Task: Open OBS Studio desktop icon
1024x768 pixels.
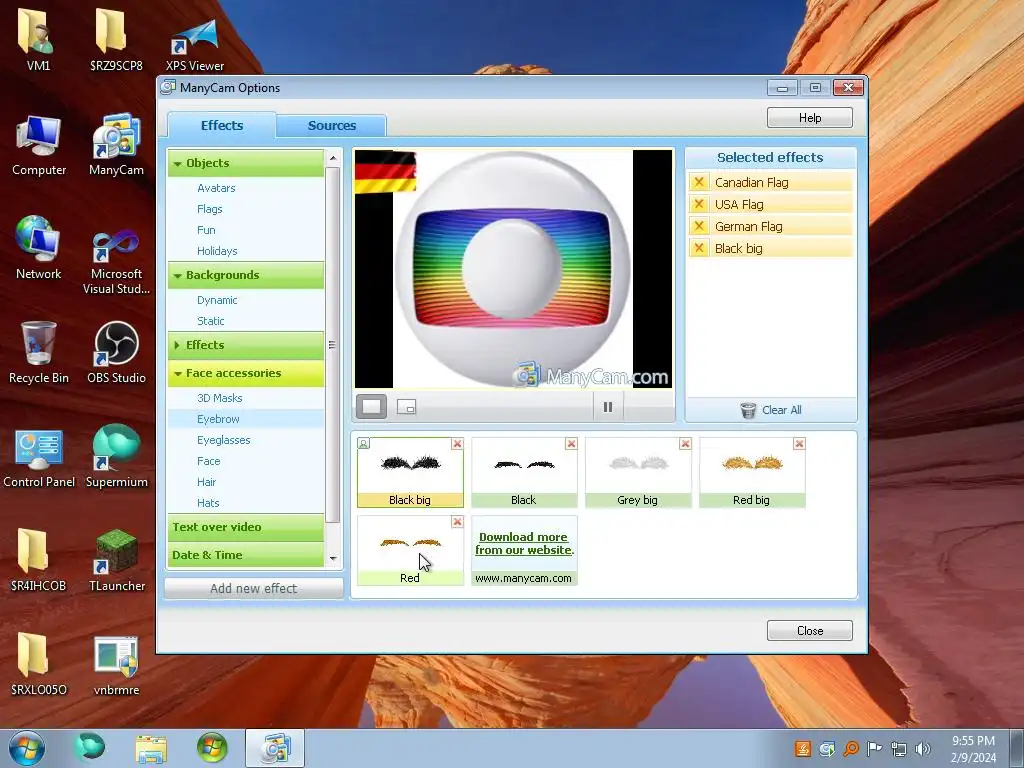Action: pos(116,353)
